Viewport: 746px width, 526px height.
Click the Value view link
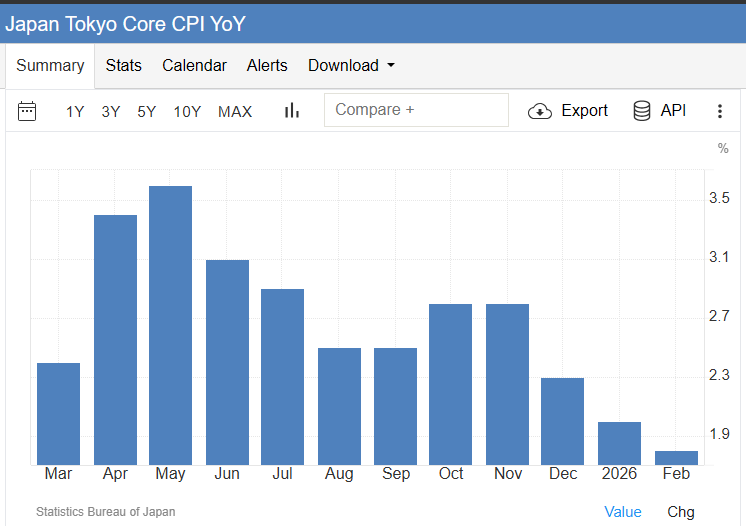point(623,512)
